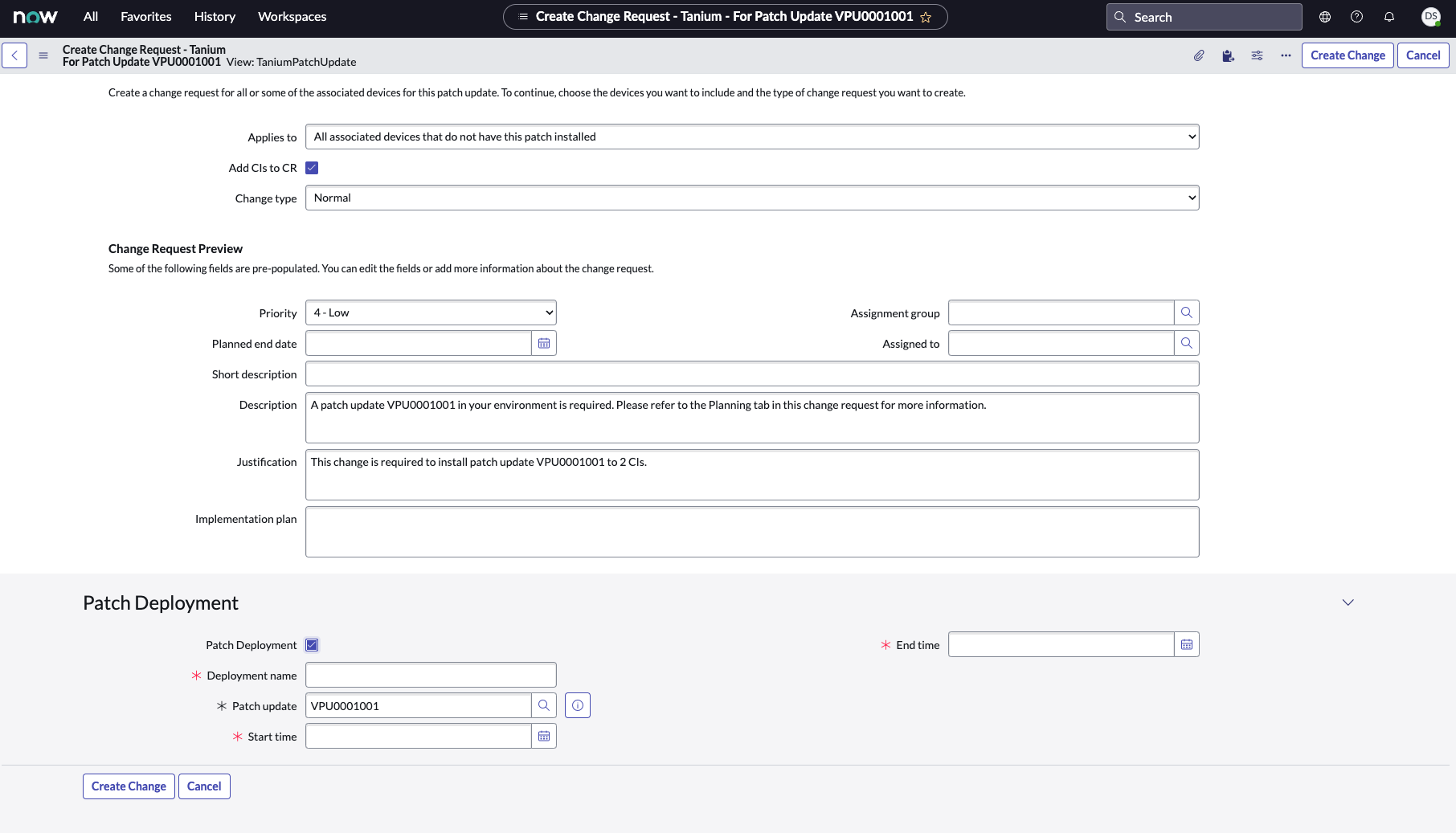This screenshot has height=833, width=1456.
Task: Uncheck the Add CIs to CR checkbox
Action: coord(312,168)
